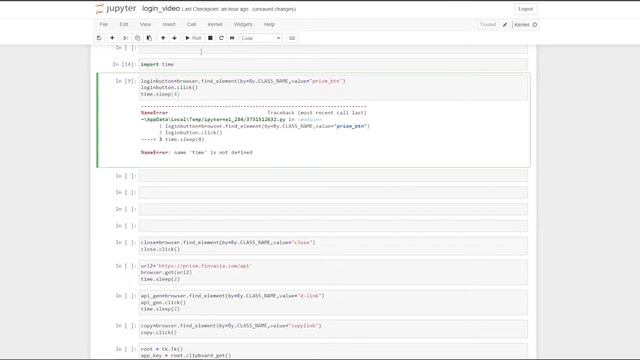
Task: Open the View menu
Action: click(x=145, y=24)
